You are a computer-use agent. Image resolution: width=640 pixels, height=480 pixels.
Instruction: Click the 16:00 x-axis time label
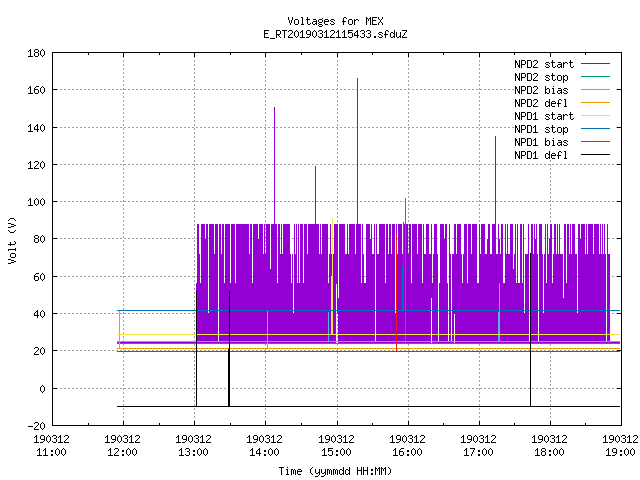tap(407, 452)
